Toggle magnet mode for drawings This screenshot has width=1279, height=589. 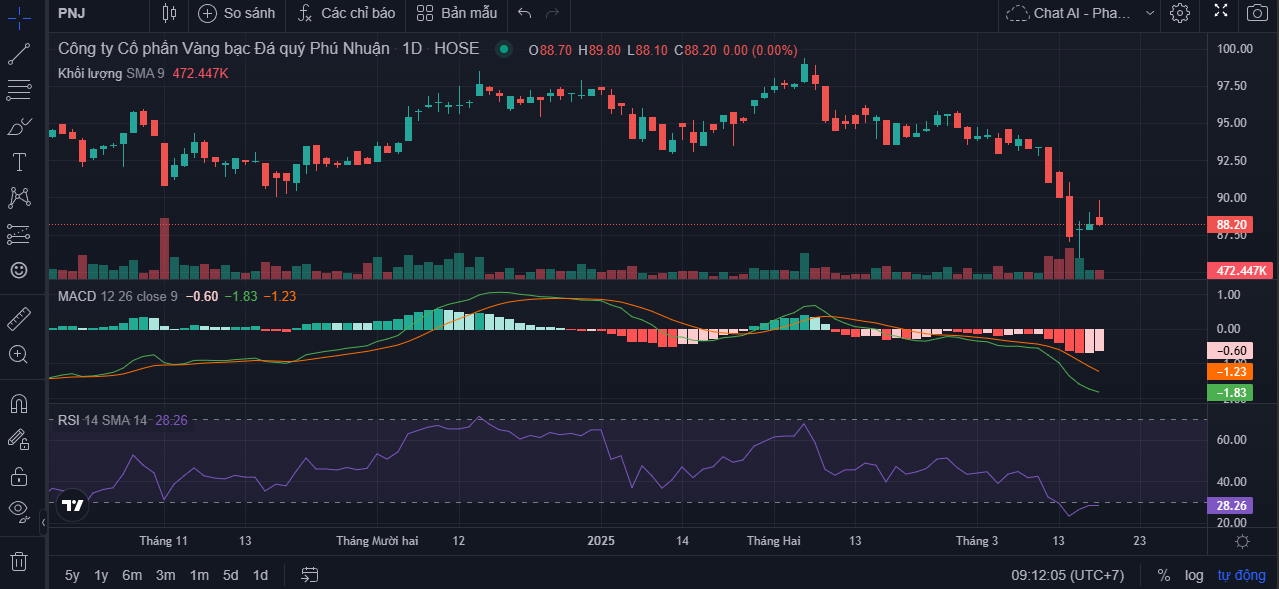(18, 404)
